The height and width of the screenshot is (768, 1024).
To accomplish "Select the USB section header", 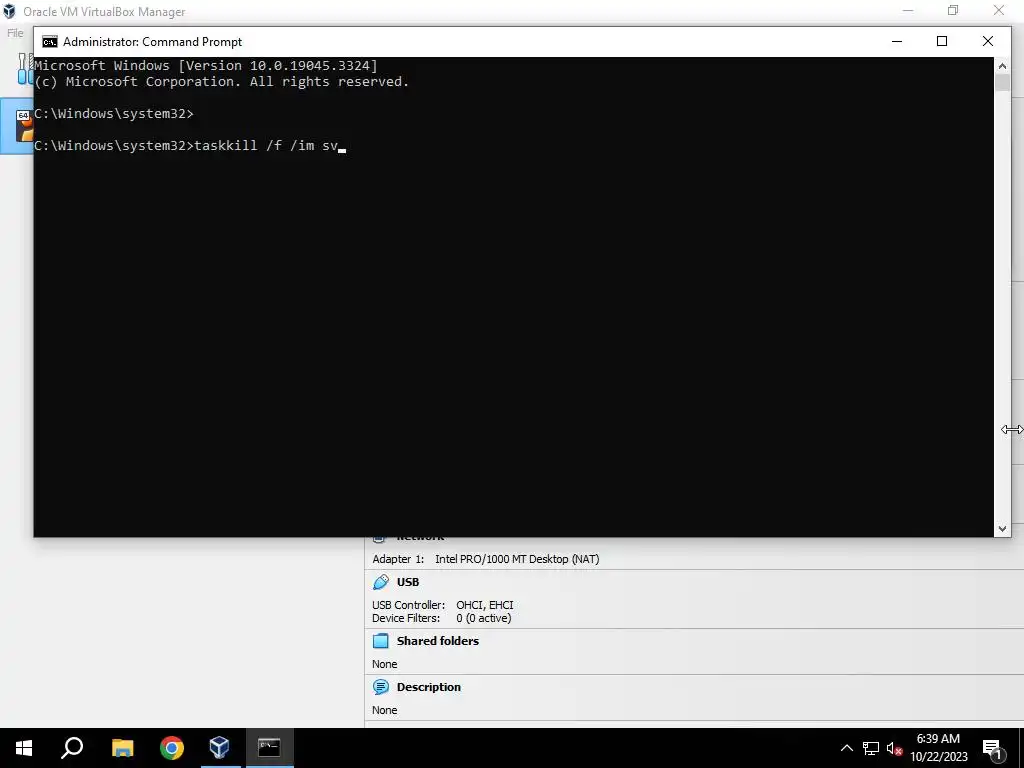I will [x=408, y=582].
